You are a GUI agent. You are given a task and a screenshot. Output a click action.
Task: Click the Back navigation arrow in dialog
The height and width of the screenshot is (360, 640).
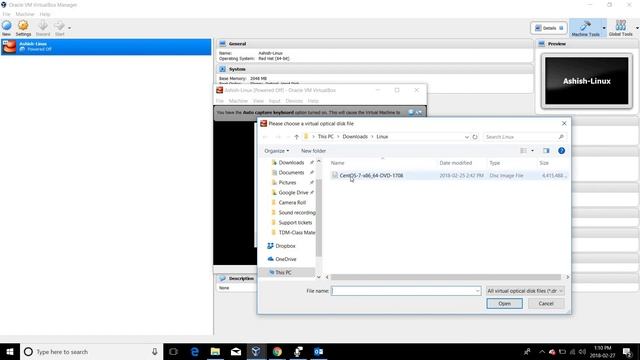click(265, 137)
